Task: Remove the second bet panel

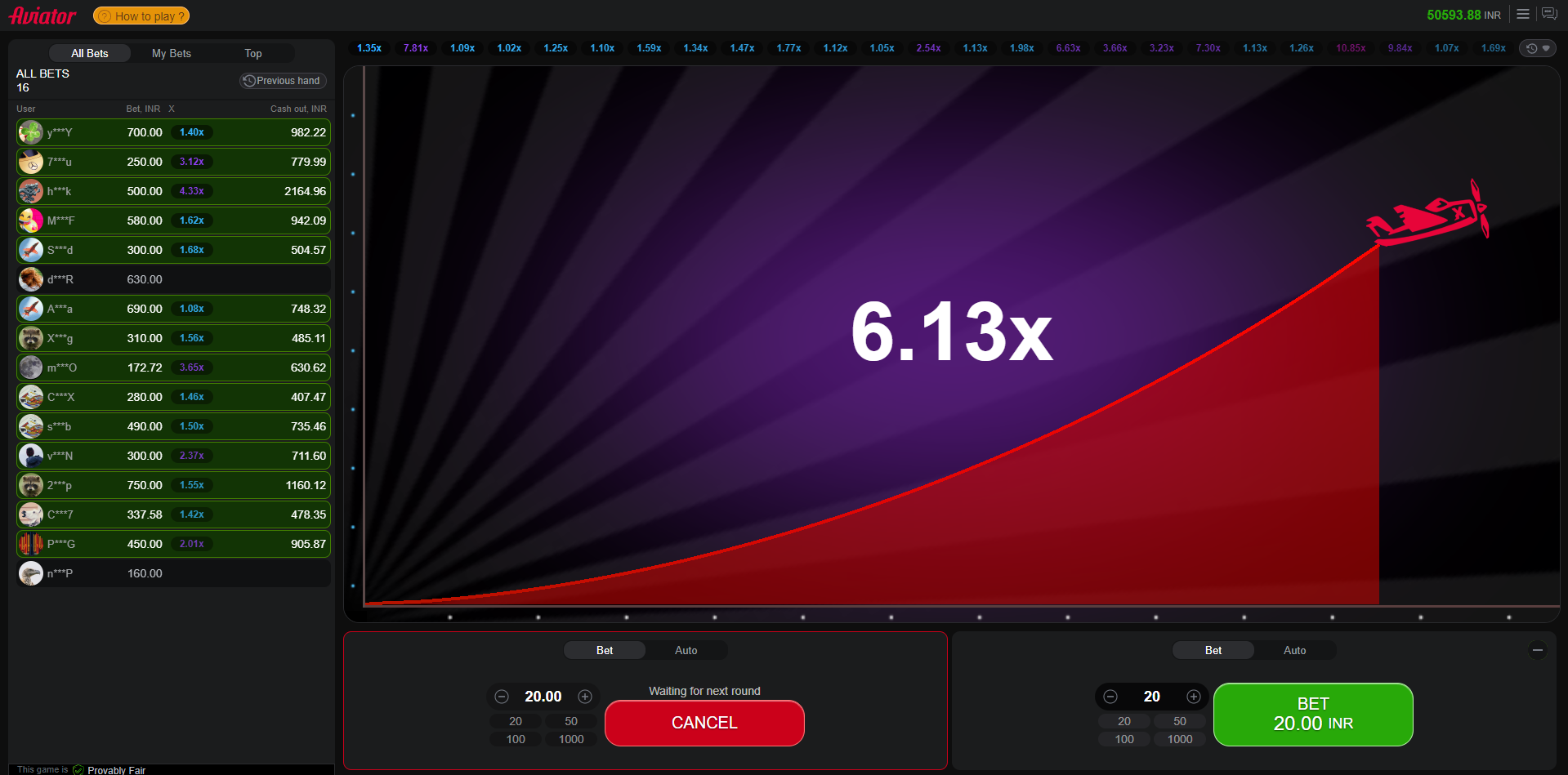Action: click(1538, 650)
